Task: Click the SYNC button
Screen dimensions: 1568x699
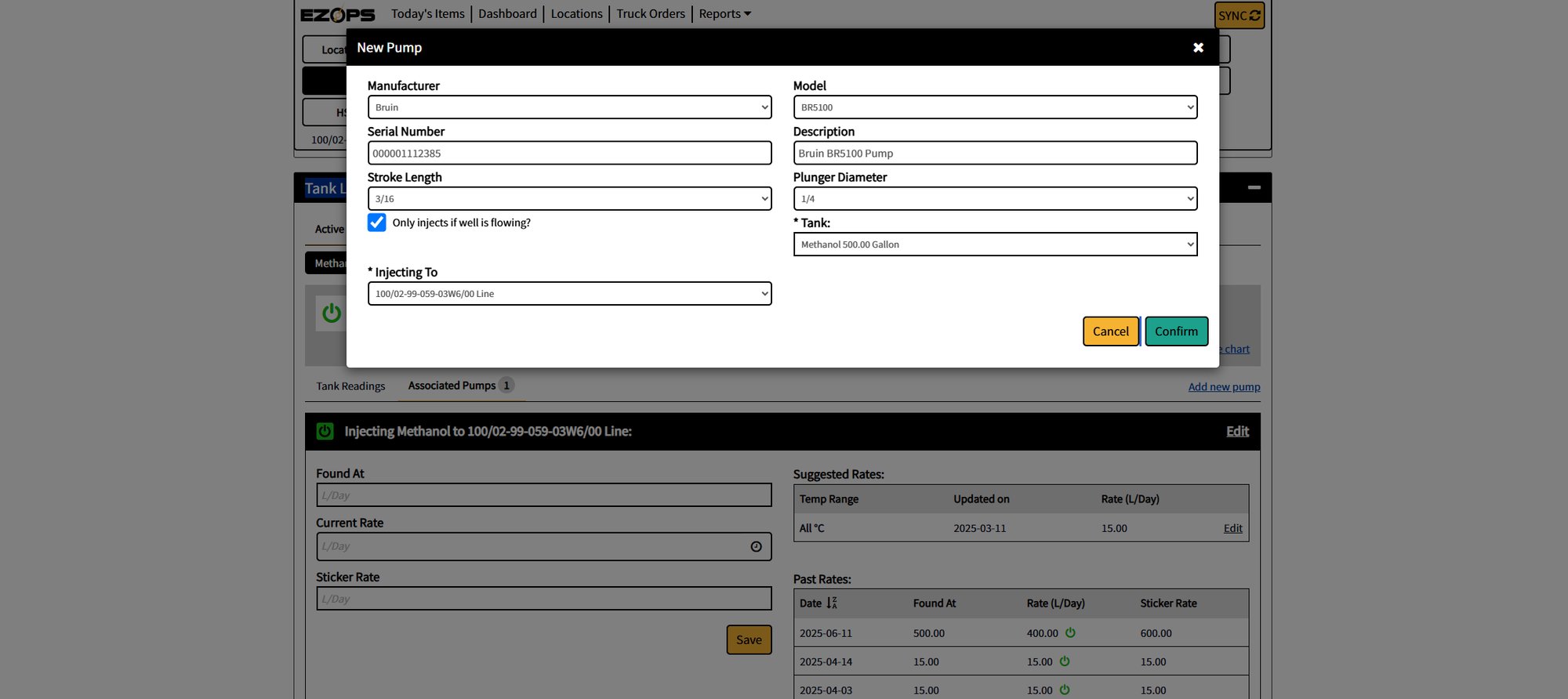Action: click(x=1240, y=16)
